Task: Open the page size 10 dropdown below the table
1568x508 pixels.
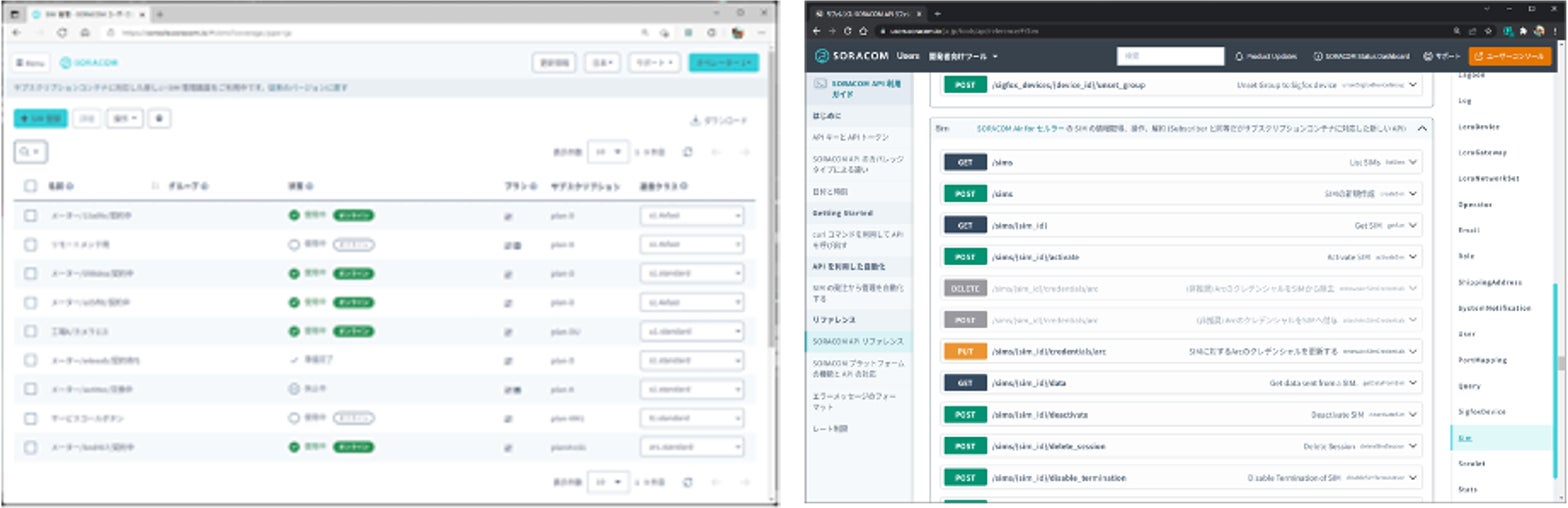Action: pos(608,482)
